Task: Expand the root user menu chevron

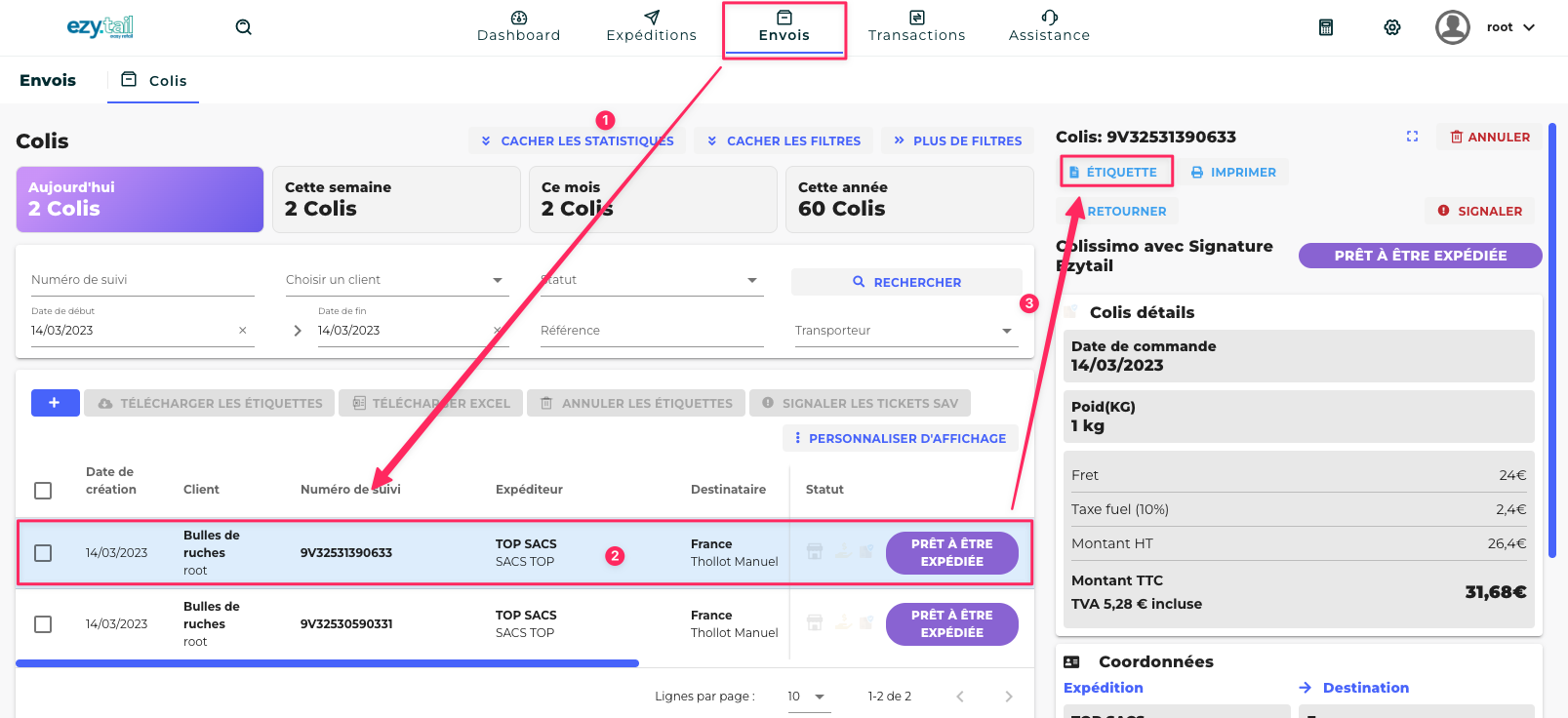Action: click(1529, 27)
